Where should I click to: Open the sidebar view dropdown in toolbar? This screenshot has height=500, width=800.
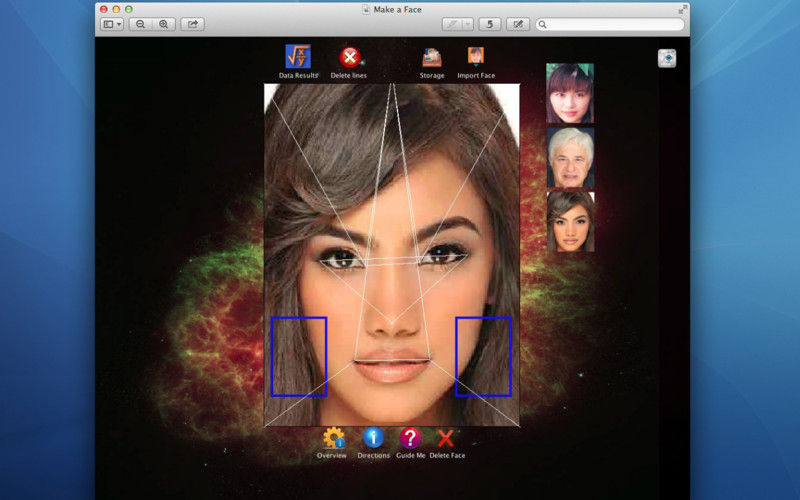click(112, 24)
